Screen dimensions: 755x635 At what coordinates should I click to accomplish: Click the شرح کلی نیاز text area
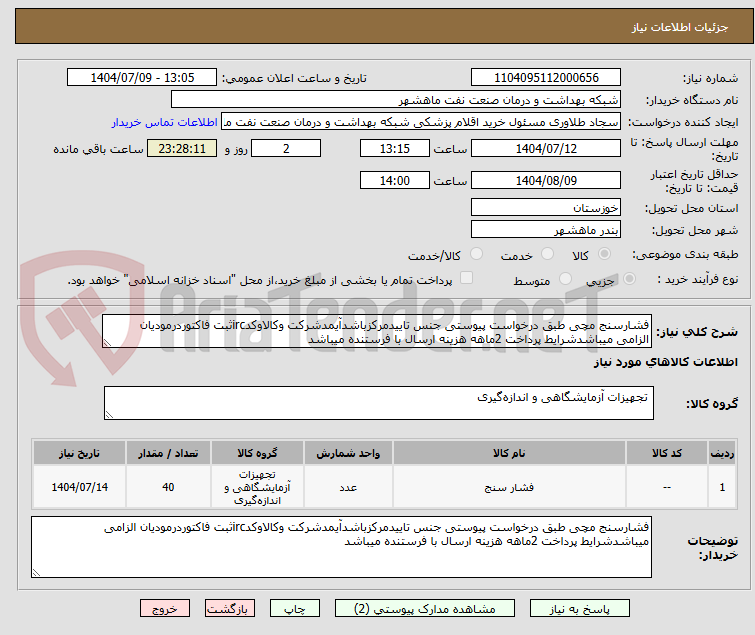pos(377,331)
